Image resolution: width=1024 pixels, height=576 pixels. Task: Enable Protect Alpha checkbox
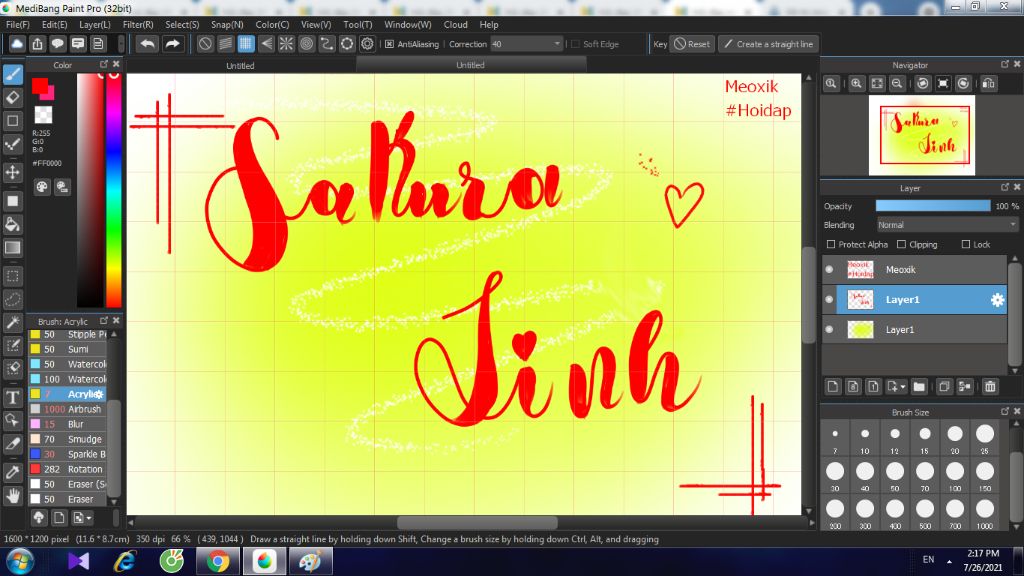[x=831, y=244]
